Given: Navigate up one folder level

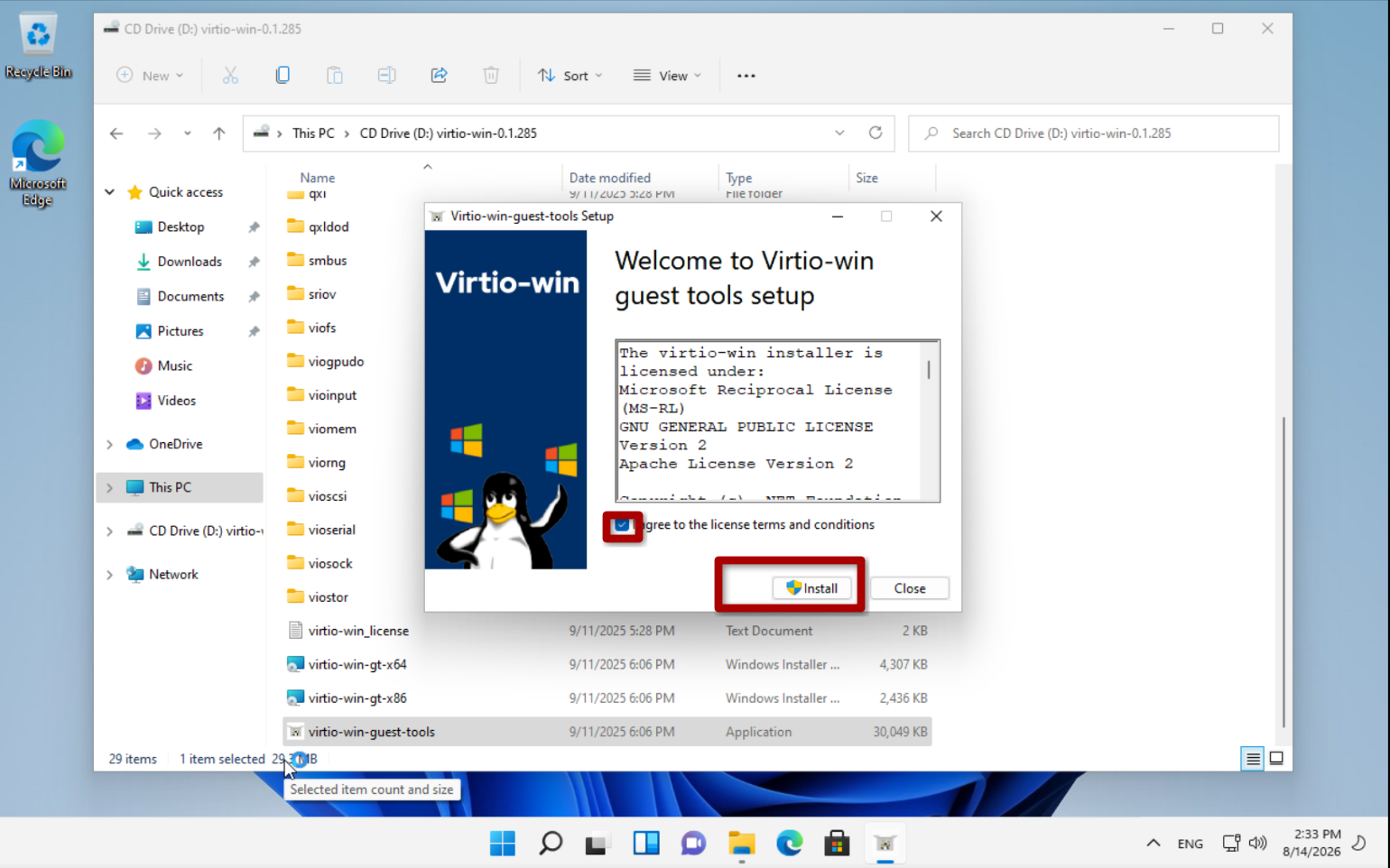Looking at the screenshot, I should pos(219,134).
